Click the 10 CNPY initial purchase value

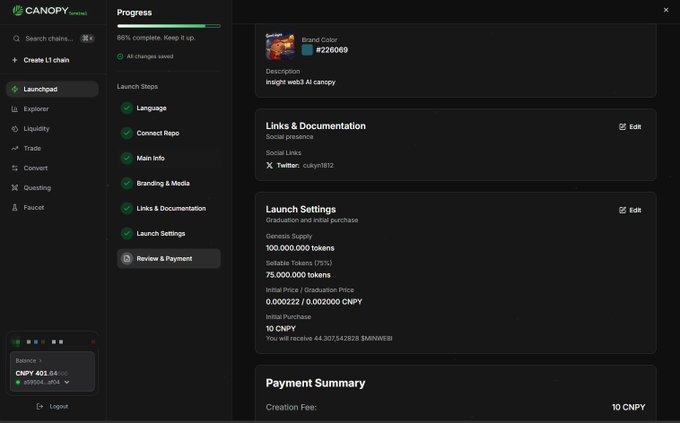(281, 329)
